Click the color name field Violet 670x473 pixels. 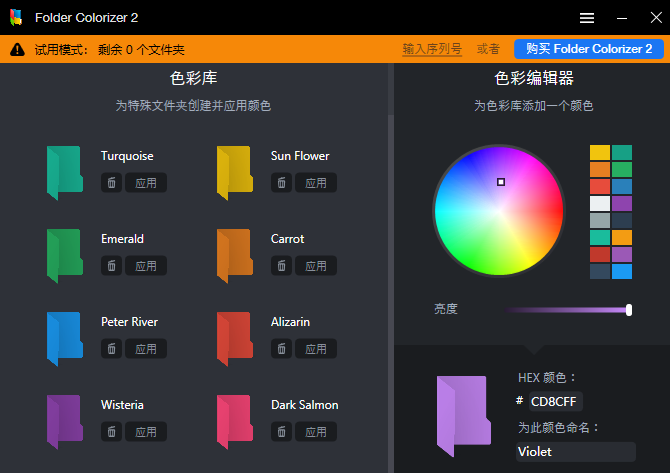pyautogui.click(x=576, y=452)
